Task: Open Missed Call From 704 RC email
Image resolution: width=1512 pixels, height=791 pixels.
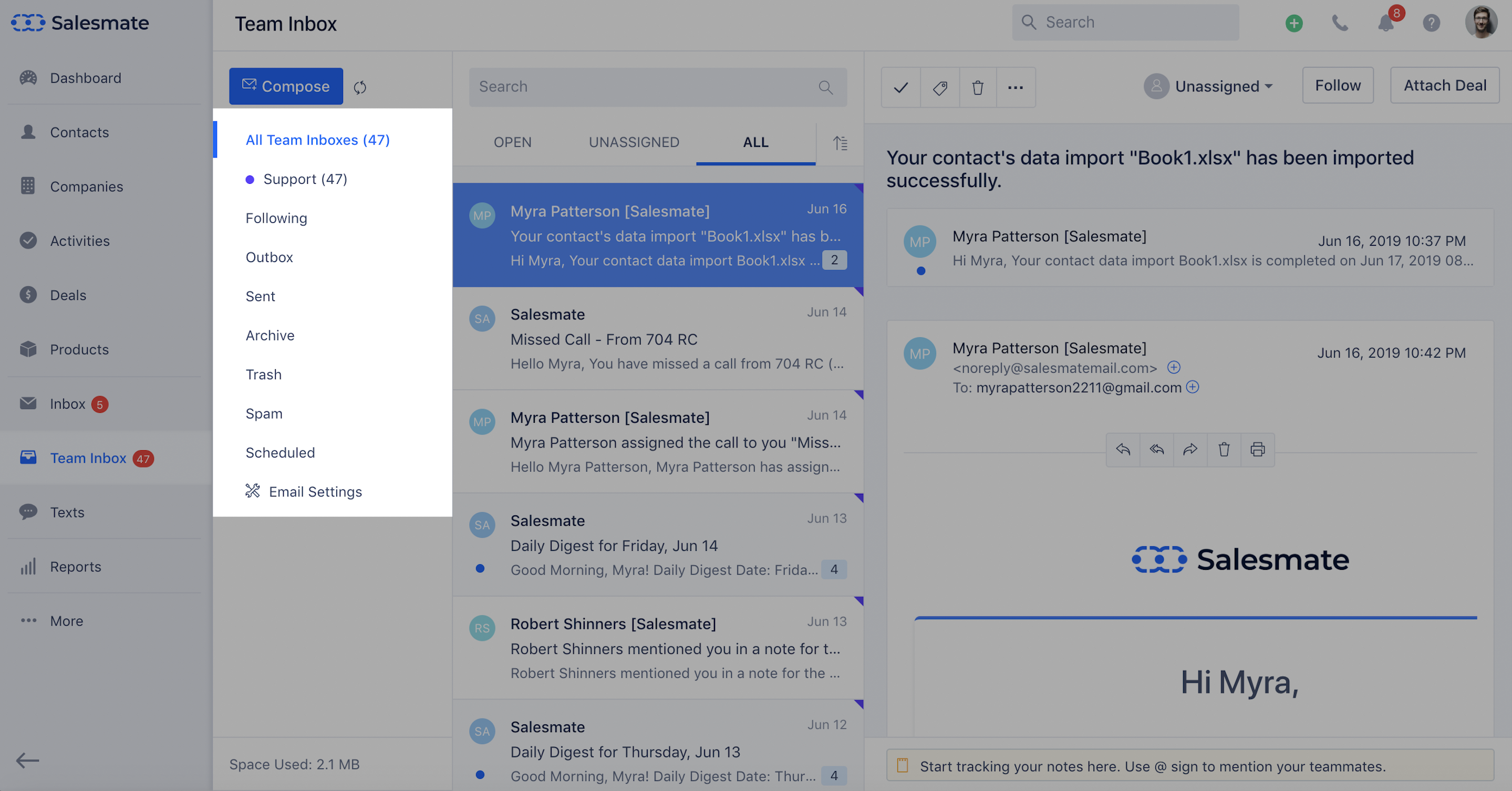Action: click(x=657, y=339)
